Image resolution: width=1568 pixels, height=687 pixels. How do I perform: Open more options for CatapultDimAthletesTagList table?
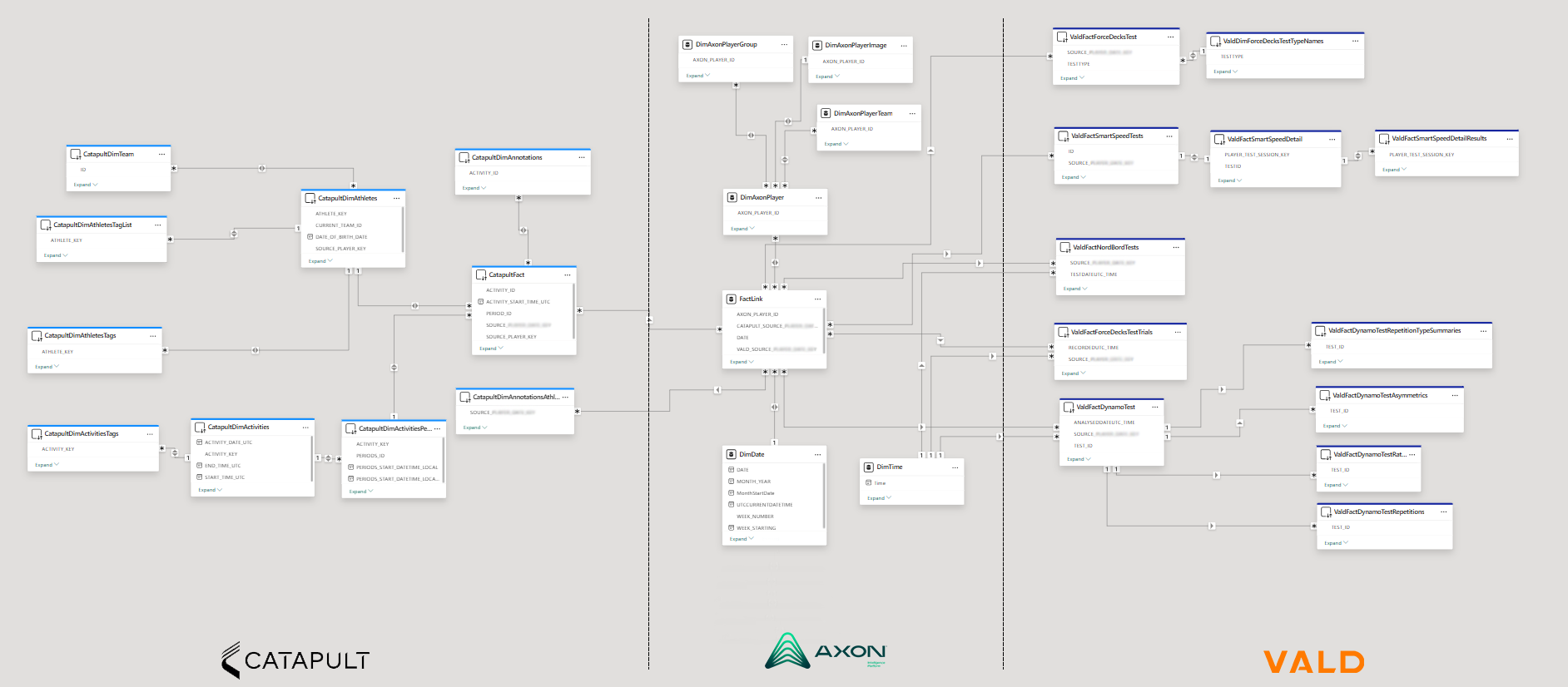coord(157,225)
